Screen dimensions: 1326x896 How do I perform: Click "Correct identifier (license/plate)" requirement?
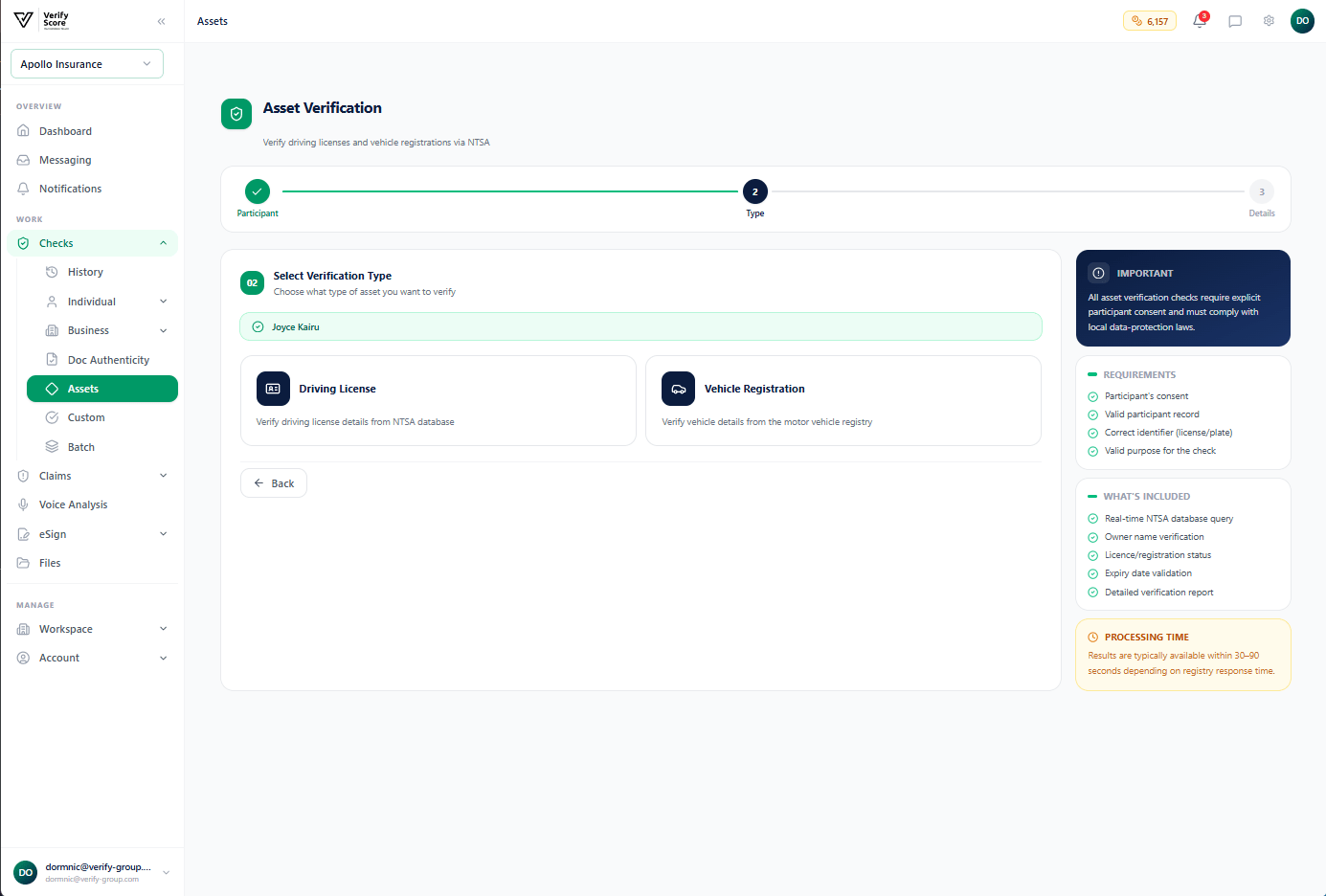(x=1168, y=433)
